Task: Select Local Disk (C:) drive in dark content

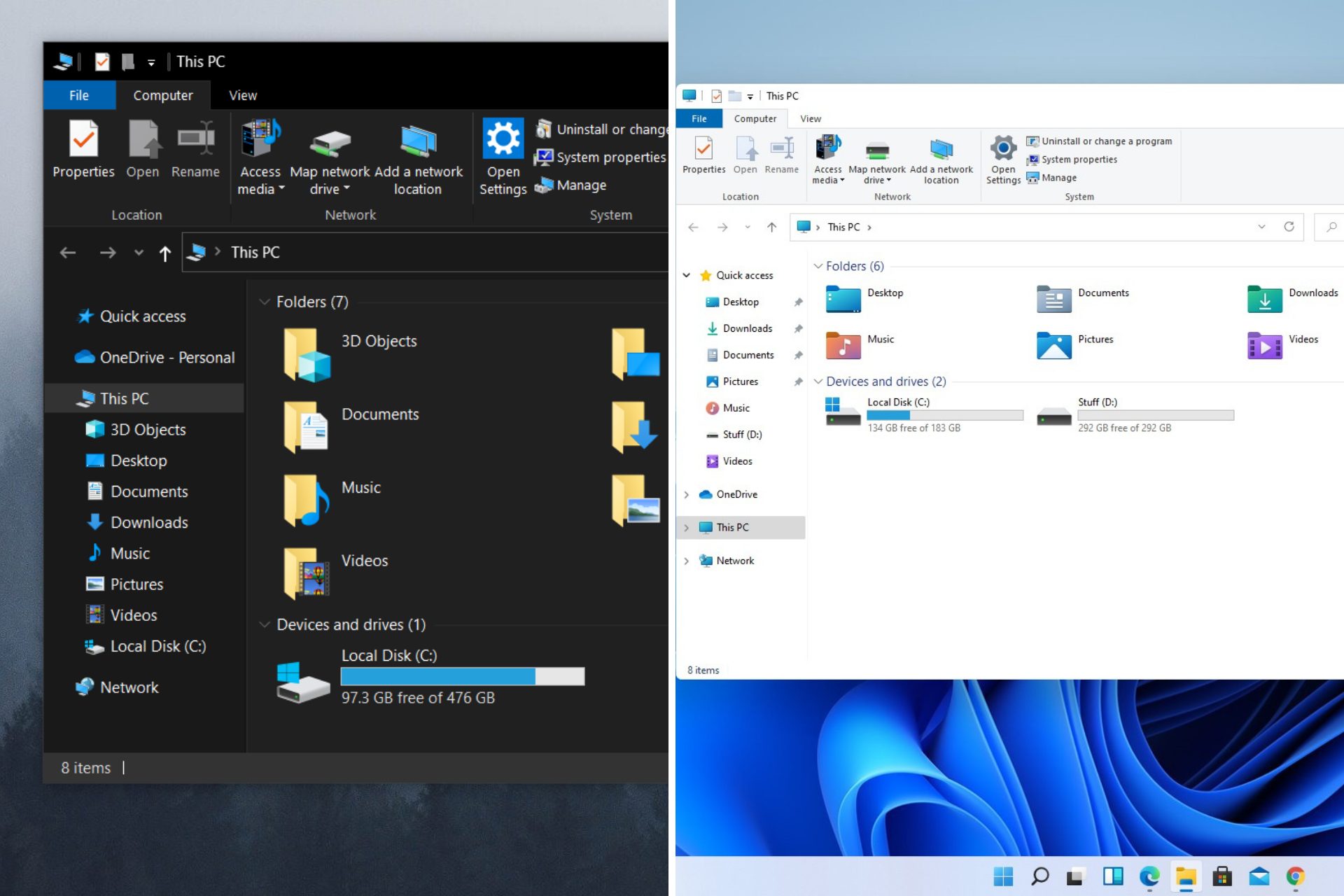Action: click(x=430, y=676)
